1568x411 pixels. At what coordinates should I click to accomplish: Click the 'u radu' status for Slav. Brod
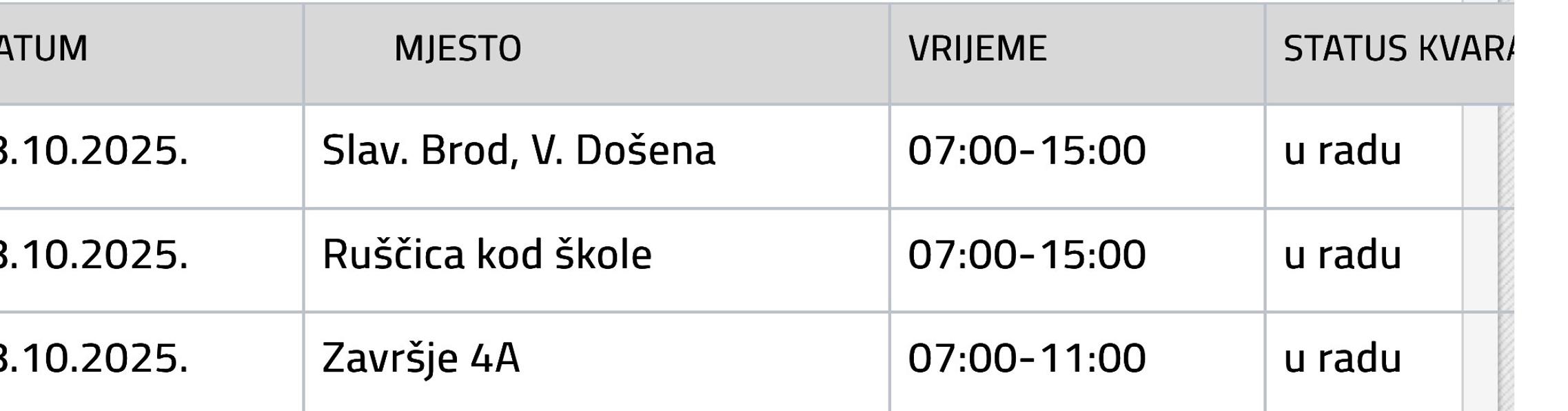(1342, 151)
